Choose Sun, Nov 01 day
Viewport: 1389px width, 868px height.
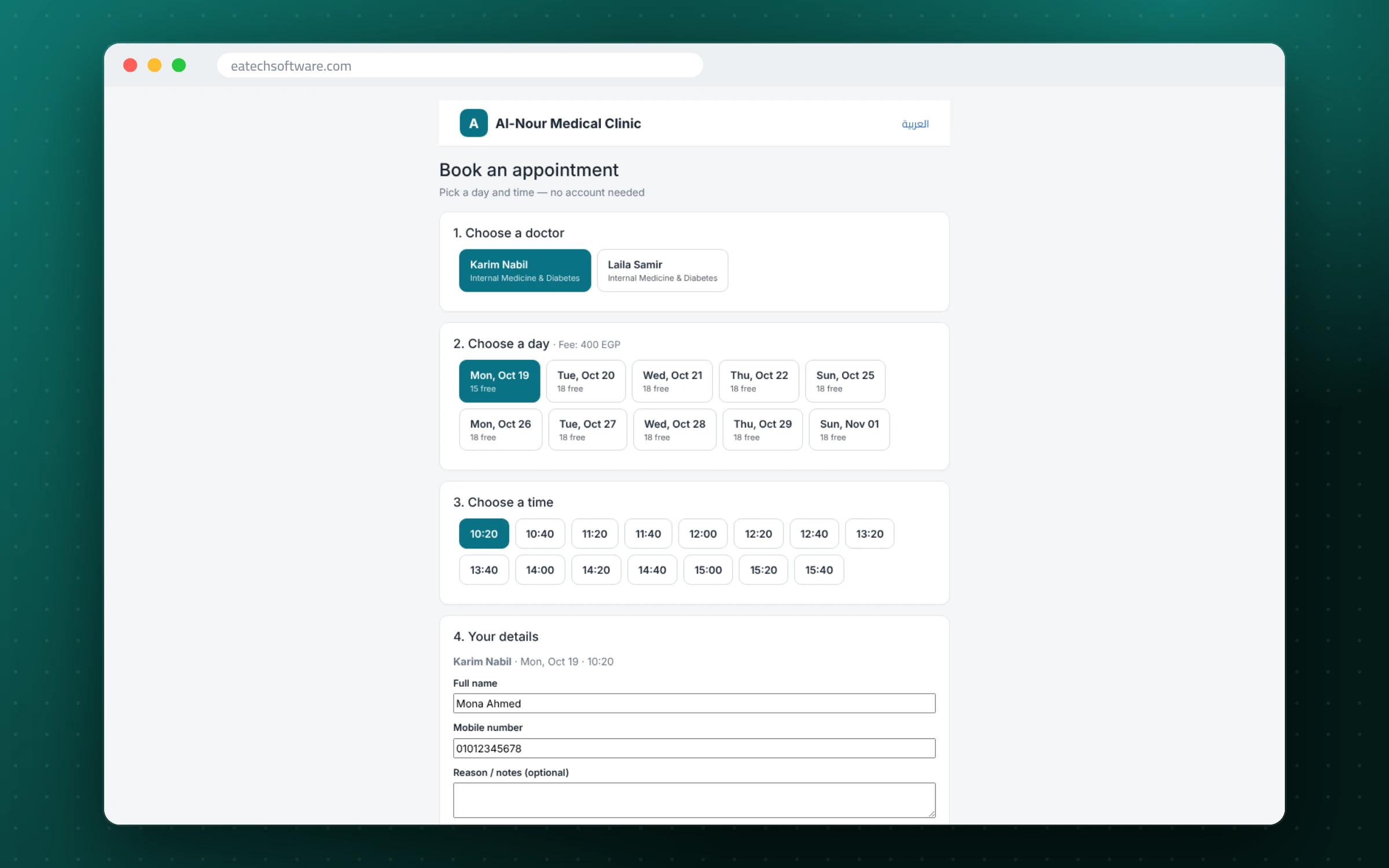849,429
